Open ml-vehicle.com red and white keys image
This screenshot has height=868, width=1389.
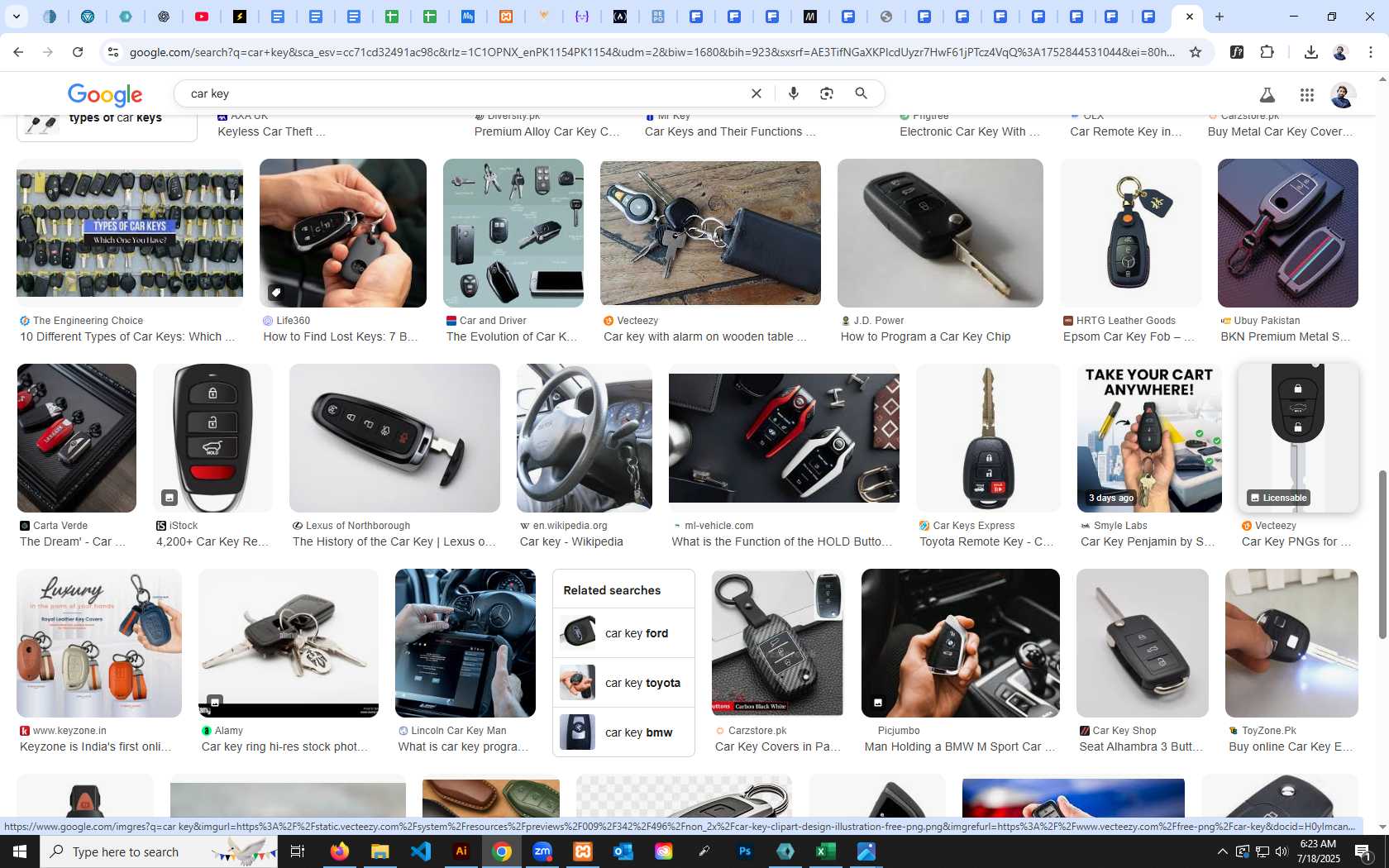pos(784,438)
